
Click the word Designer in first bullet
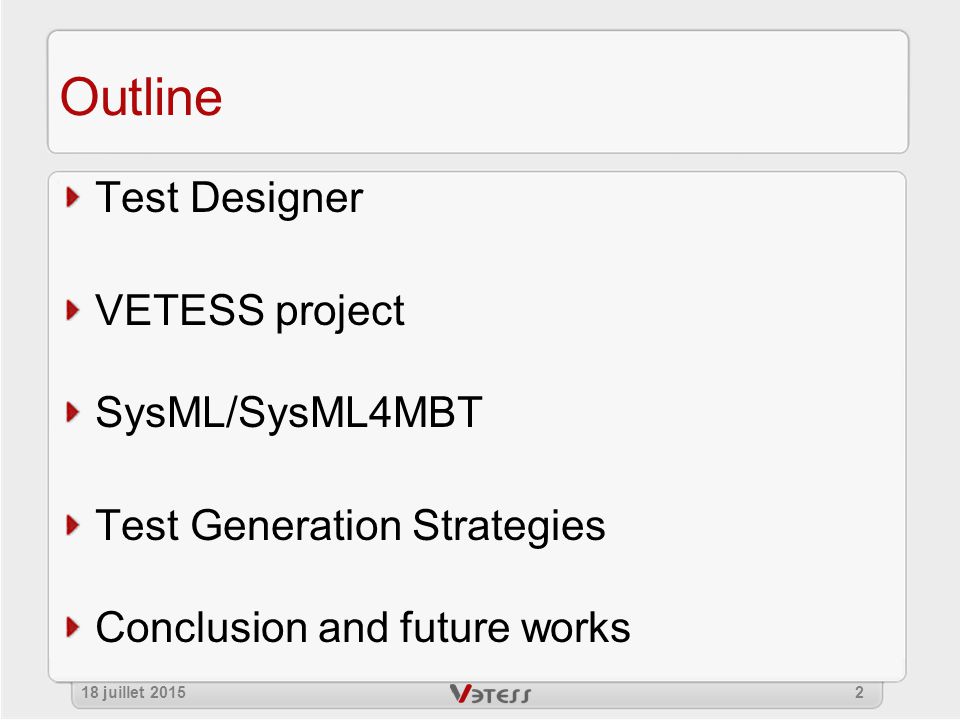[277, 198]
